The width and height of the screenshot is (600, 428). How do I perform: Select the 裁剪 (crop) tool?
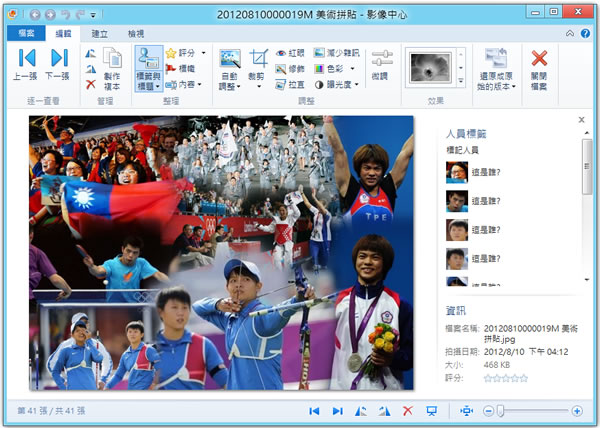pos(258,66)
